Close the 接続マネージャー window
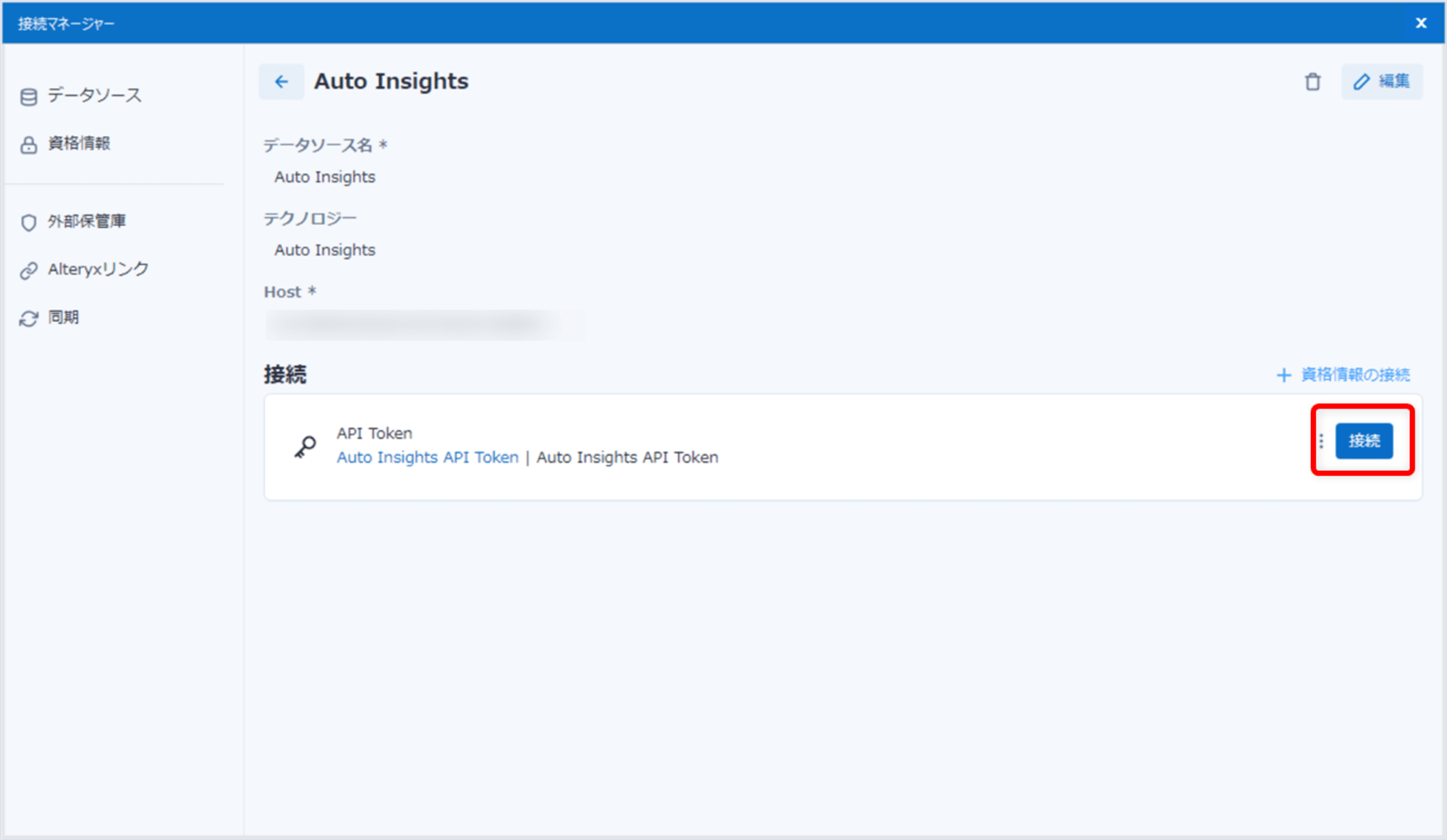 tap(1421, 23)
